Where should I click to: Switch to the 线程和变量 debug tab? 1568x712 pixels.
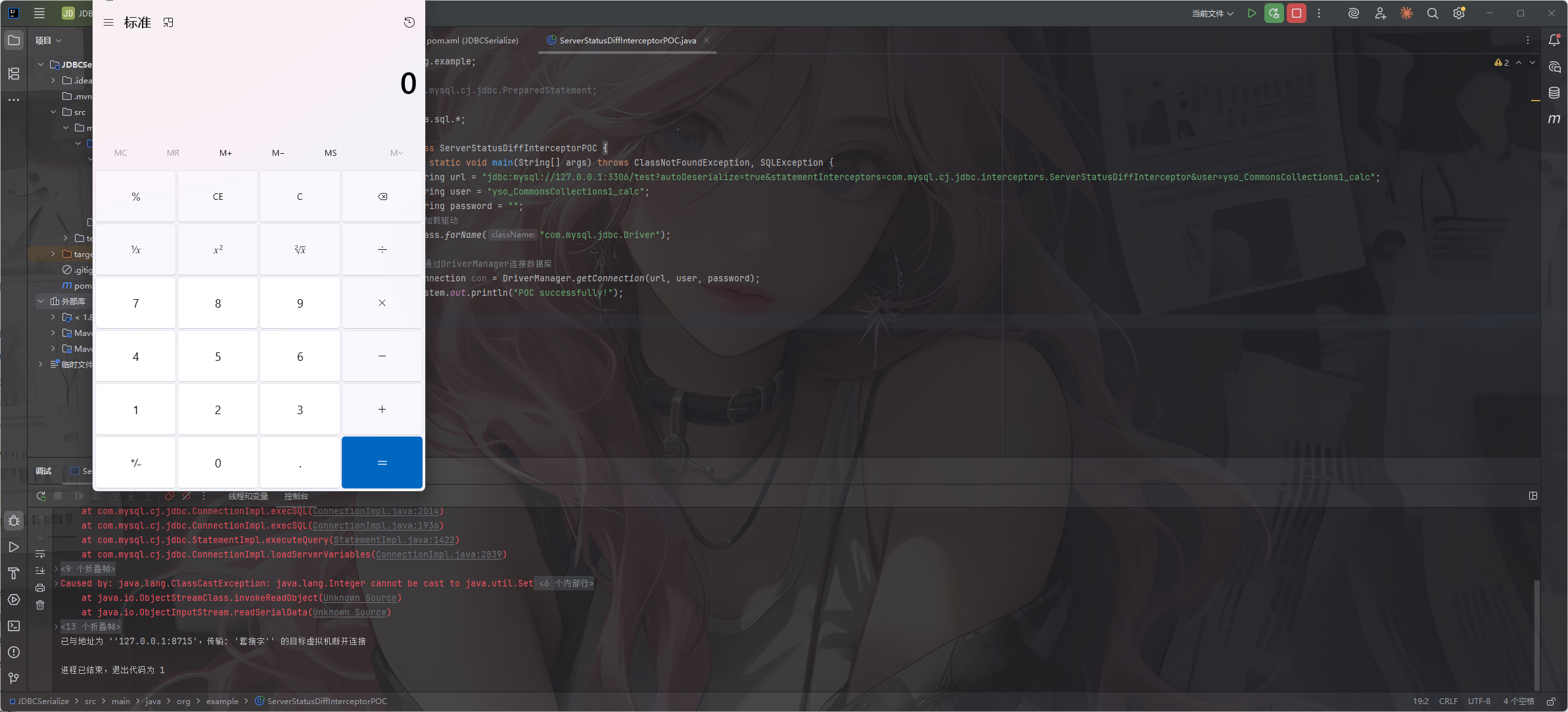pyautogui.click(x=248, y=496)
